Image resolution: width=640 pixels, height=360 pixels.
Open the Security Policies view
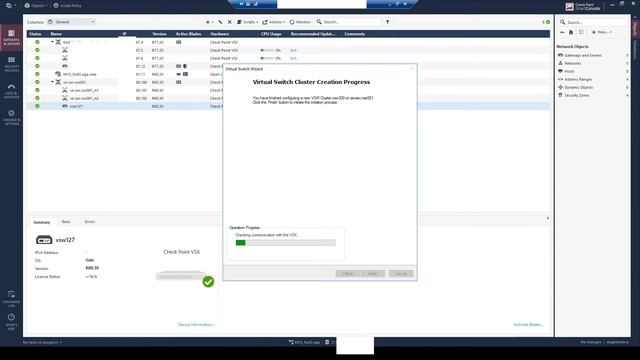(11, 64)
